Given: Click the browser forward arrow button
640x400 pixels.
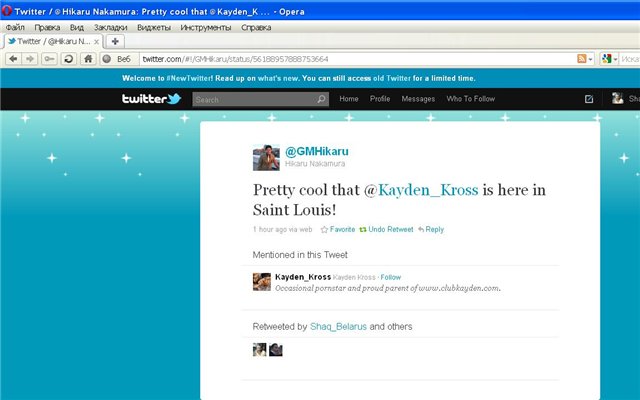Looking at the screenshot, I should (32, 59).
